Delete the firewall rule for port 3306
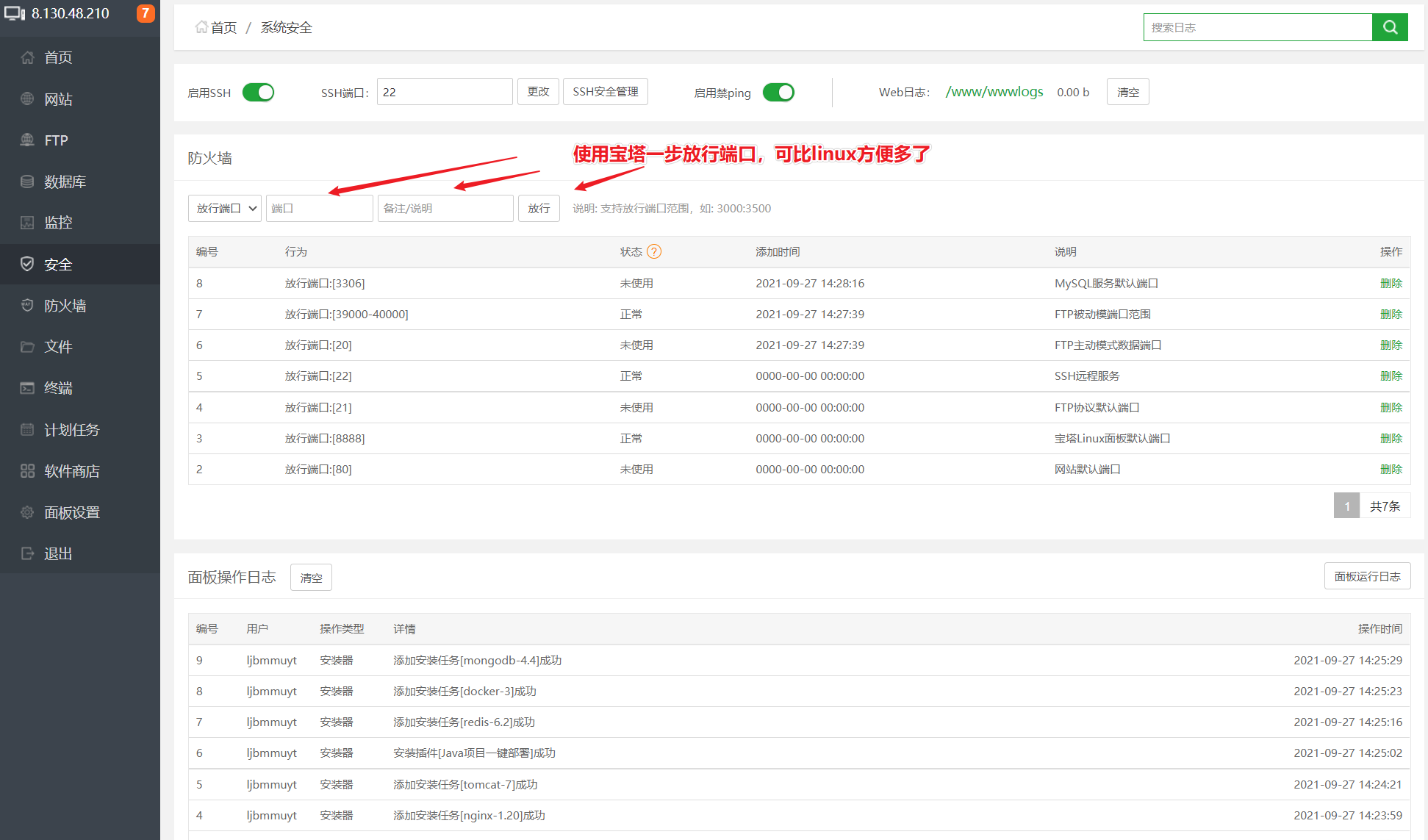This screenshot has height=840, width=1428. coord(1391,283)
